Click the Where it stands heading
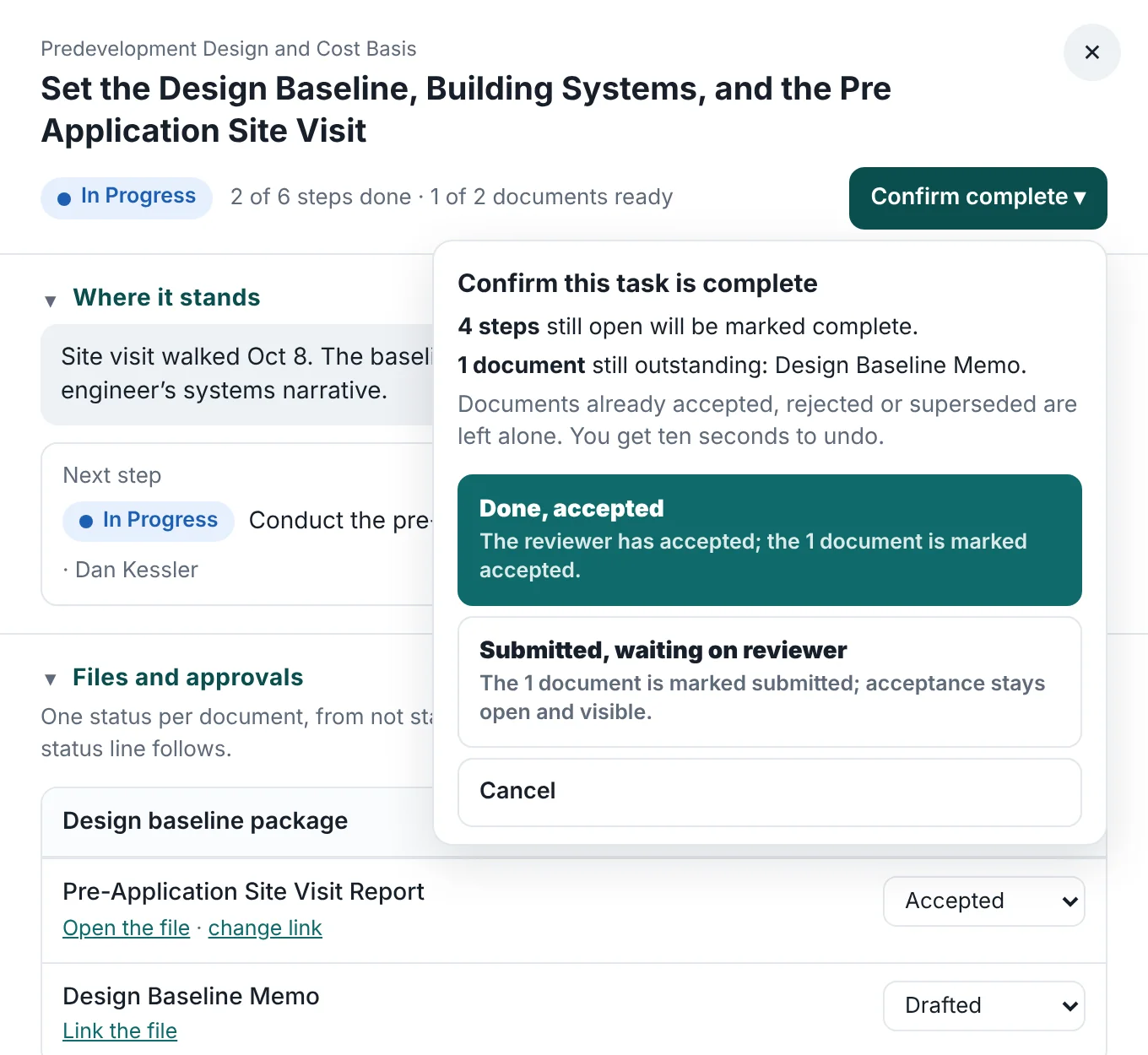Viewport: 1148px width, 1055px height. tap(166, 297)
